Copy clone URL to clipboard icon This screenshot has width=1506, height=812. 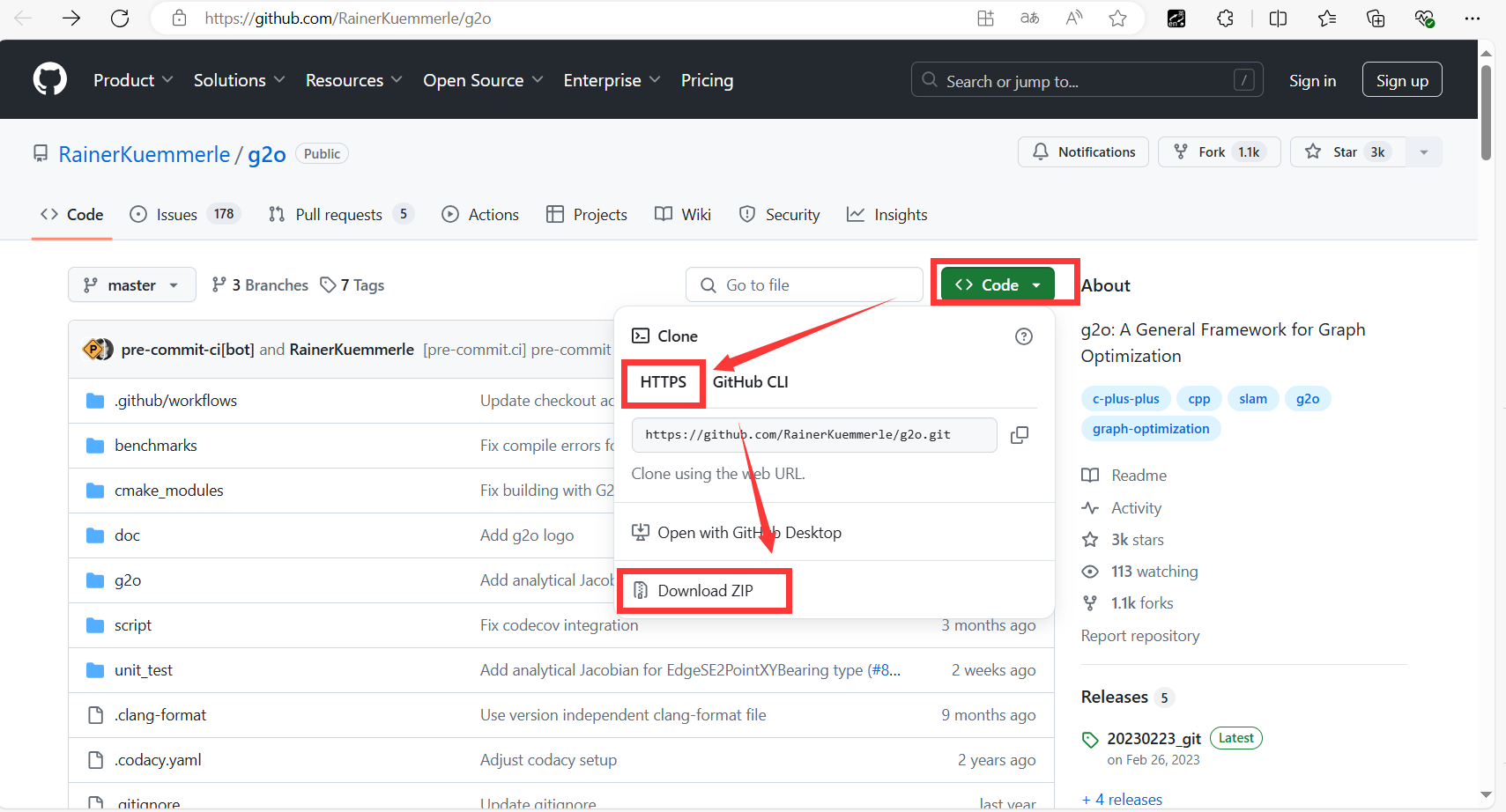(x=1020, y=435)
